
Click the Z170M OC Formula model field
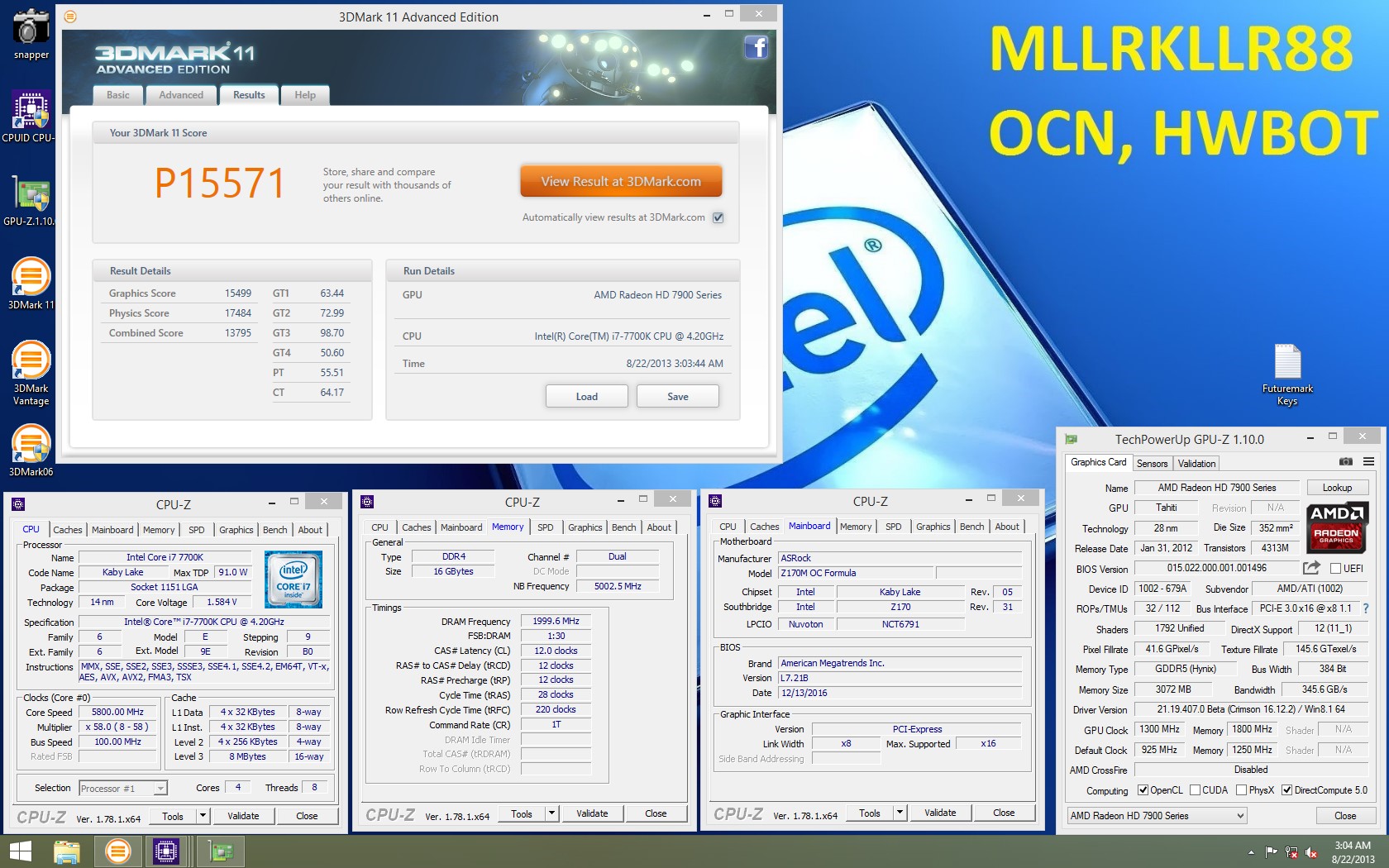coord(857,573)
